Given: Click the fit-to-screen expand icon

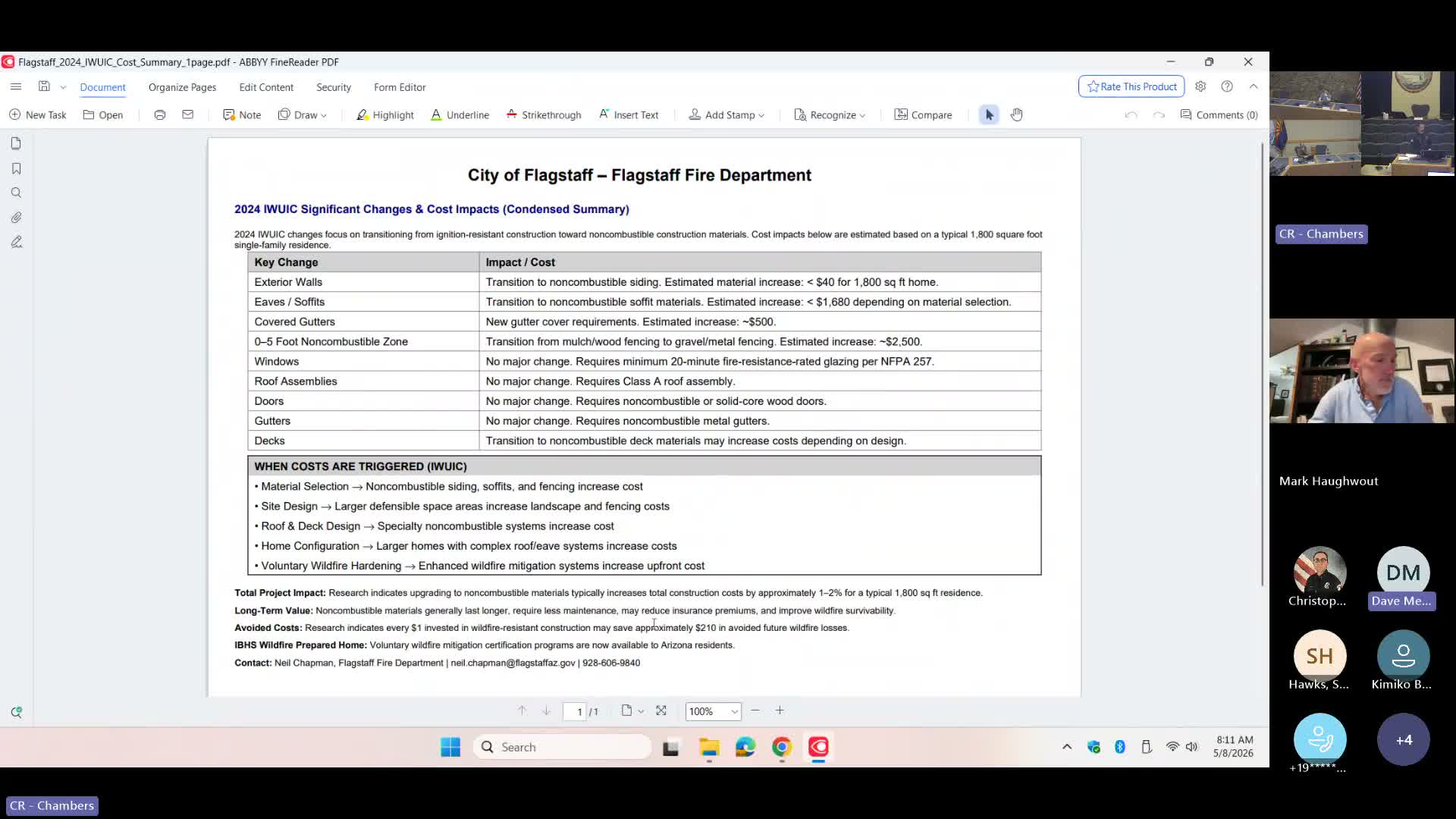Looking at the screenshot, I should tap(661, 711).
